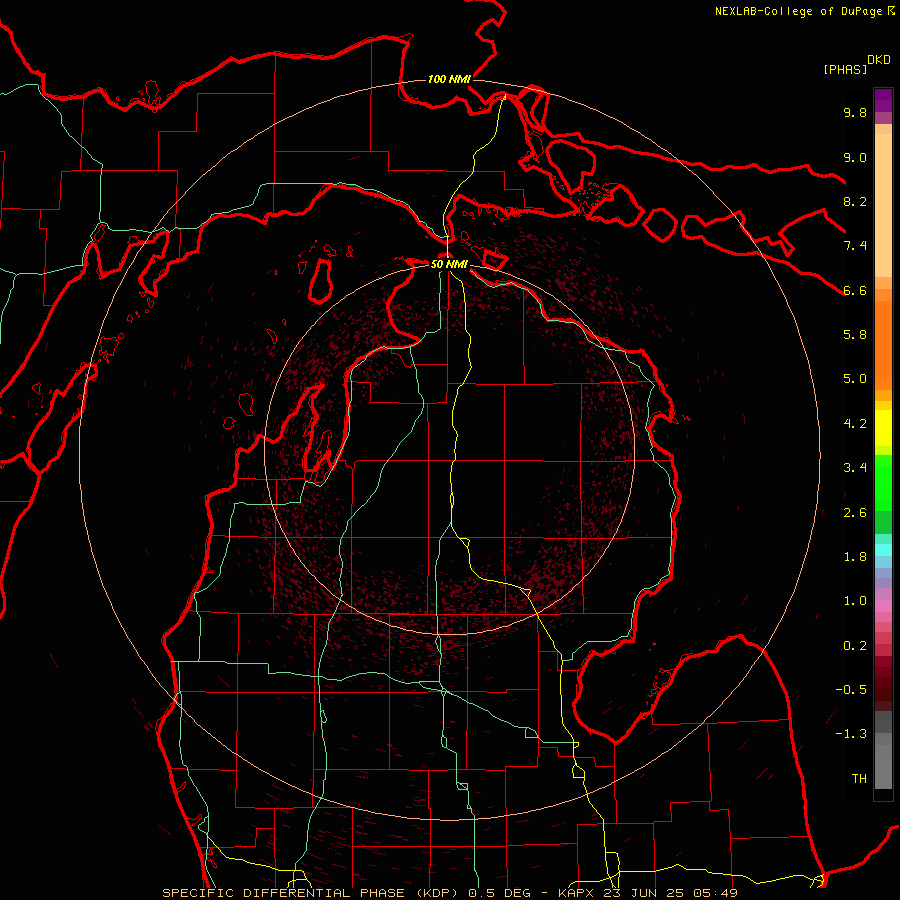This screenshot has height=900, width=900.
Task: Click the 2.6 scale value
Action: (x=855, y=513)
